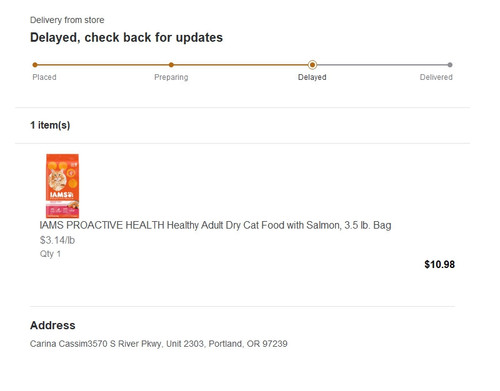Click the Delayed, check back for updates heading
The height and width of the screenshot is (391, 500).
click(x=126, y=38)
